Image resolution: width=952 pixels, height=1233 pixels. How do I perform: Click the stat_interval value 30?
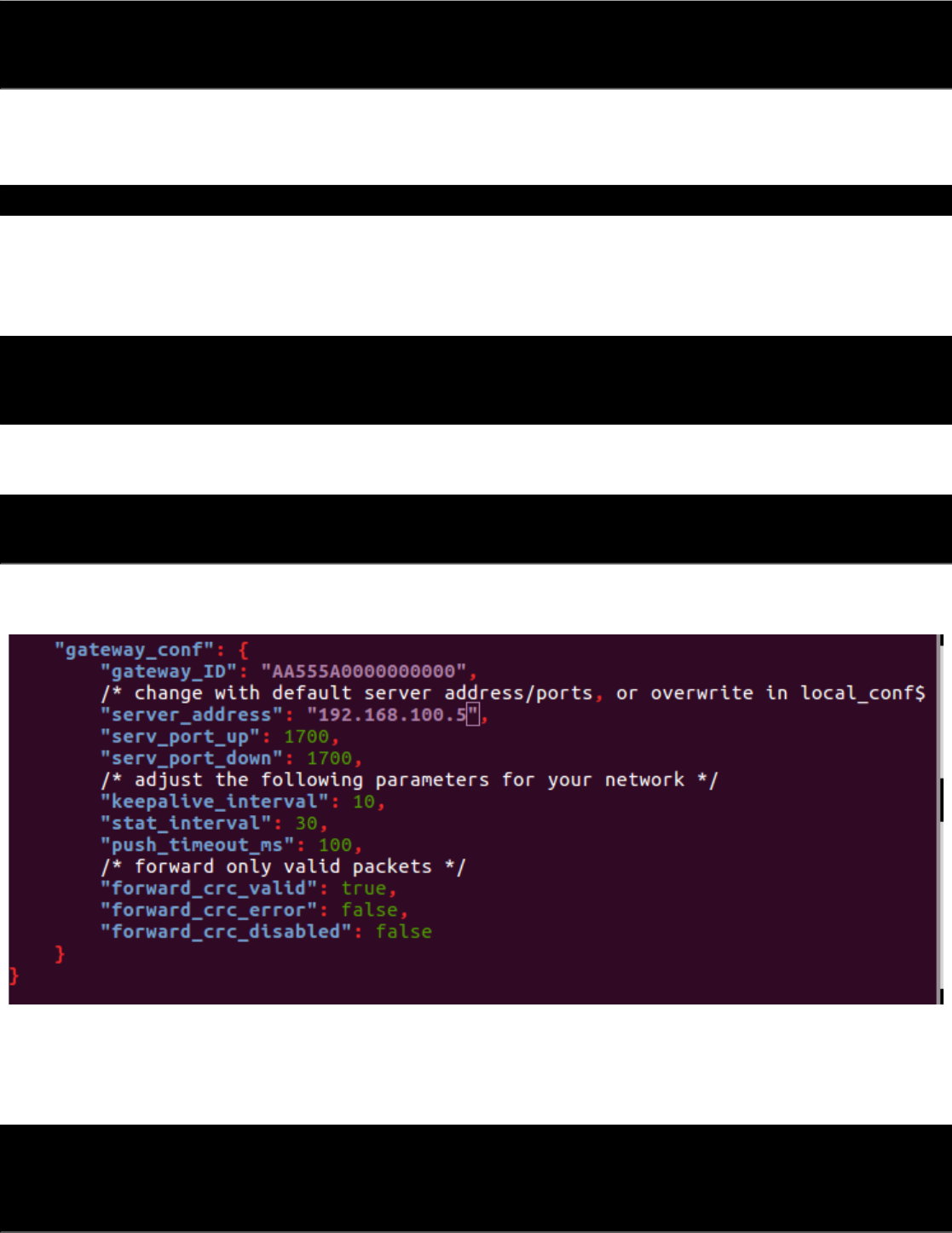coord(306,823)
